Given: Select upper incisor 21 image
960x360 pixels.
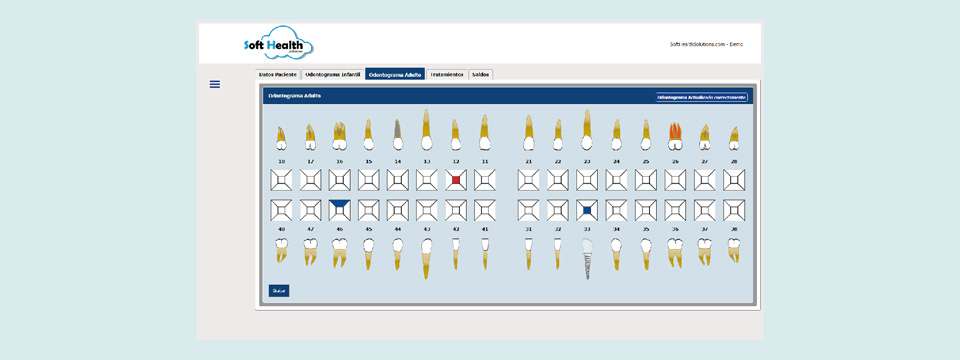Looking at the screenshot, I should (x=528, y=132).
